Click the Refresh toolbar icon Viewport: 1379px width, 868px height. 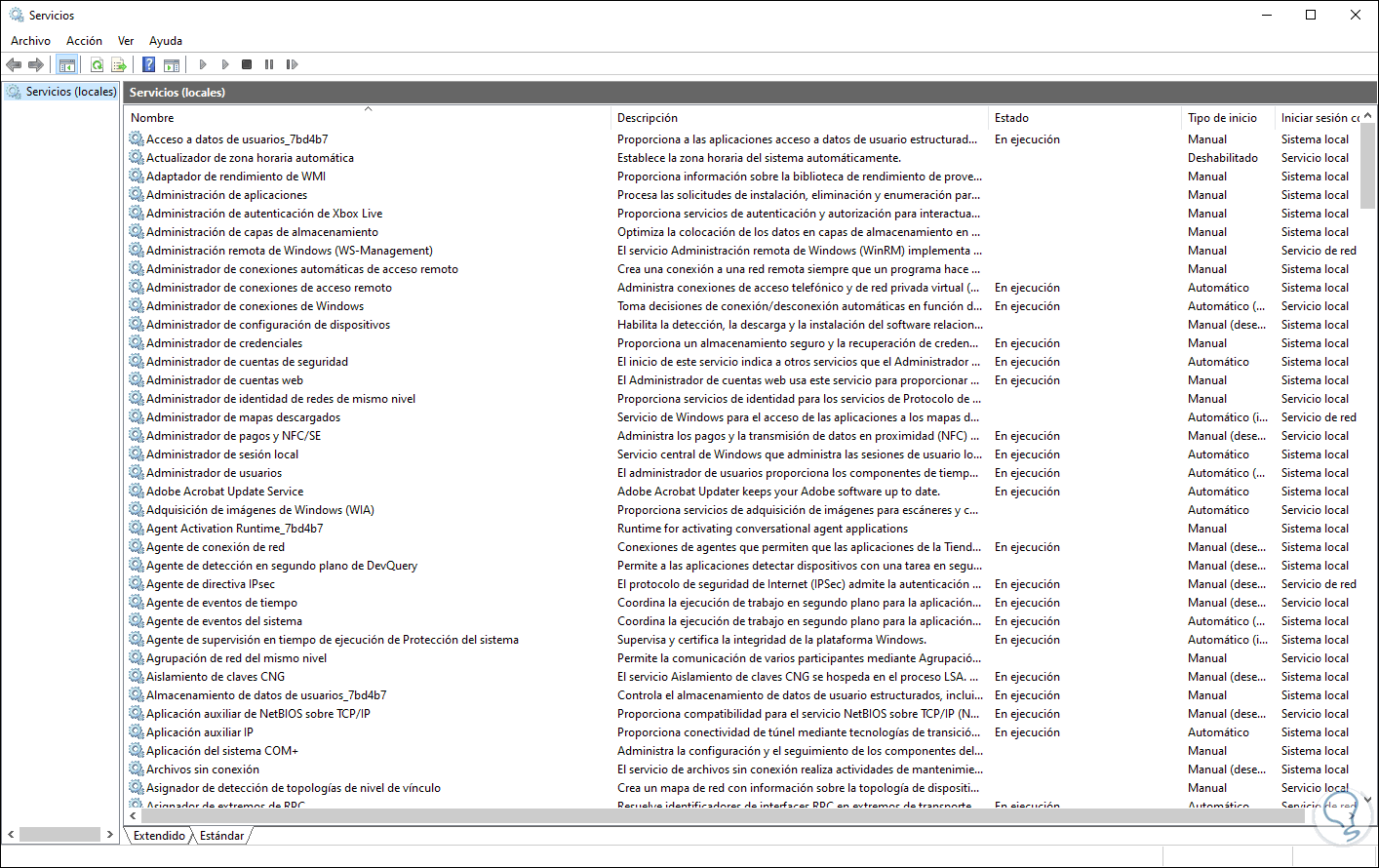pos(97,65)
